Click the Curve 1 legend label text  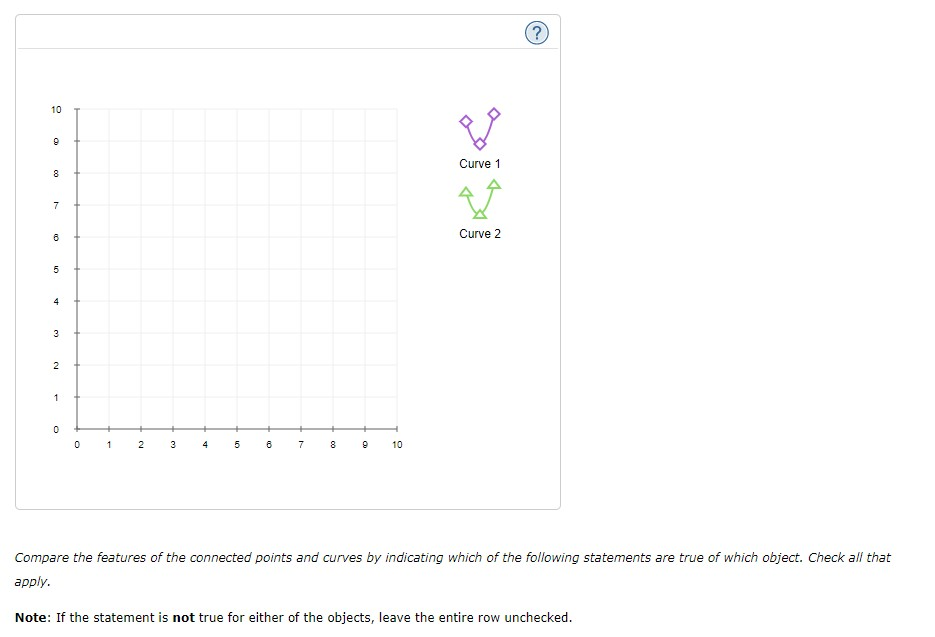pyautogui.click(x=478, y=163)
